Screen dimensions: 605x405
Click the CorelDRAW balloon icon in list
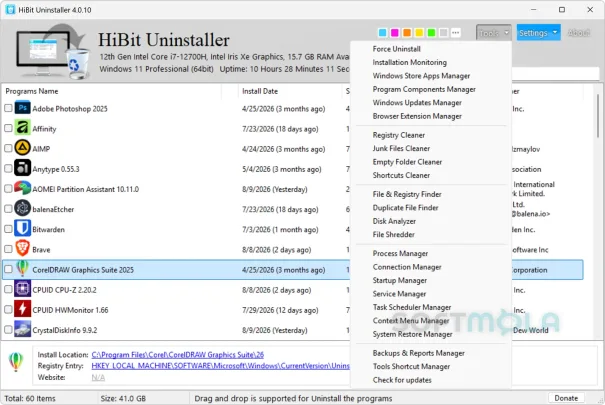[22, 268]
